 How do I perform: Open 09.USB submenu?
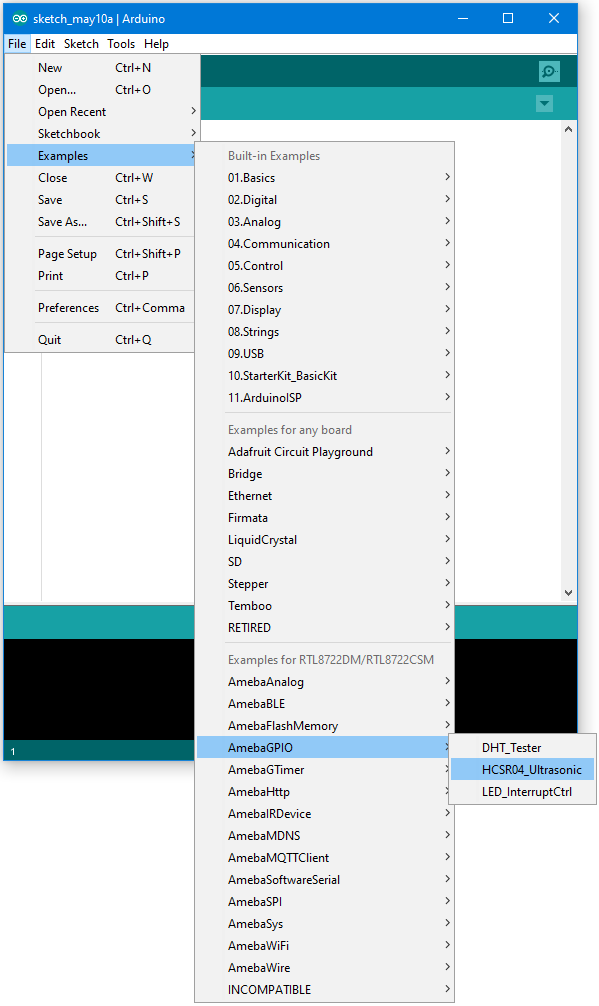coord(325,354)
